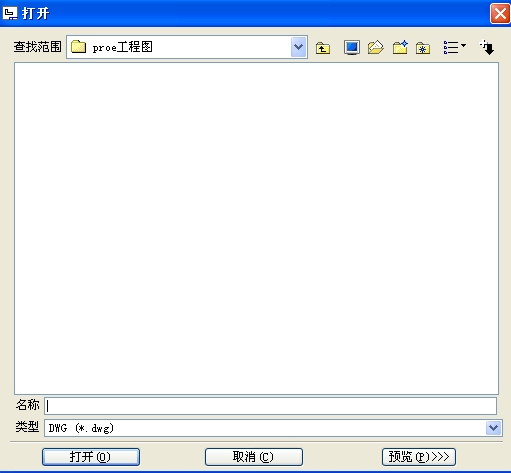Cancel with the 取消(C) button
Viewport: 511px width, 473px height.
[254, 457]
